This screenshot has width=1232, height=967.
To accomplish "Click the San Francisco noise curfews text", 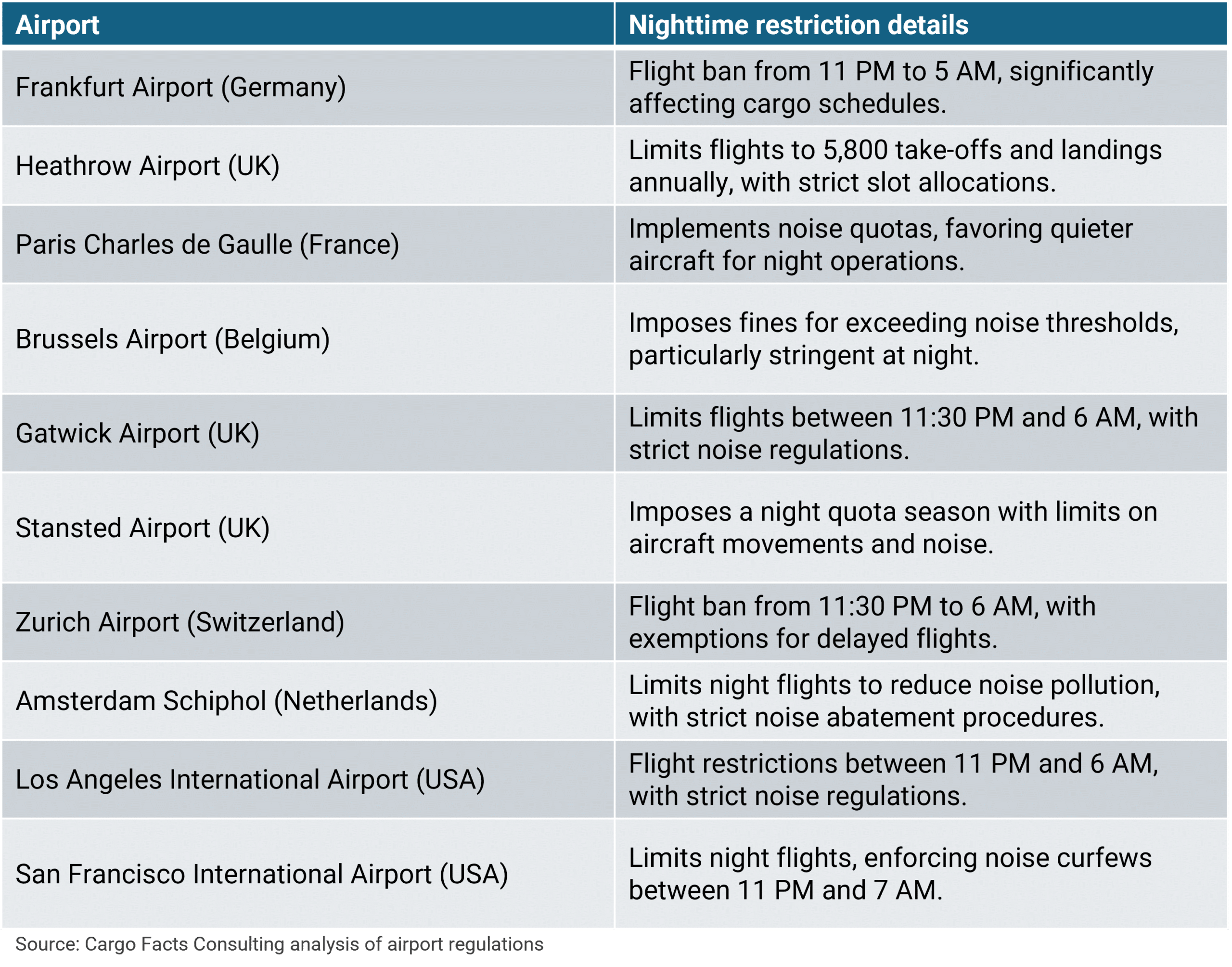I will (890, 874).
